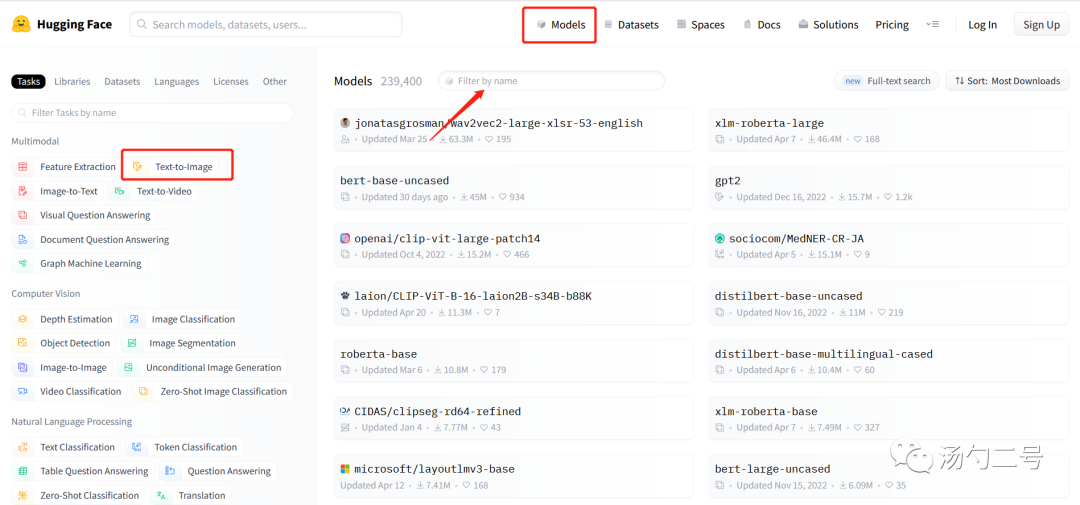Click the Visual Question Answering icon

23,215
